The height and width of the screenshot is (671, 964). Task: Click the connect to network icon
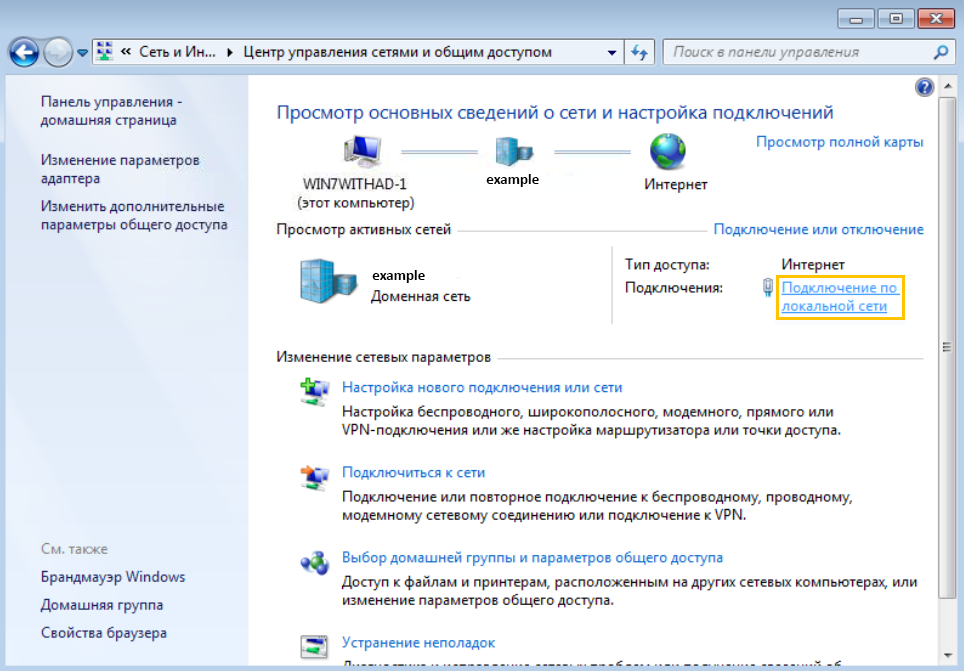point(315,477)
